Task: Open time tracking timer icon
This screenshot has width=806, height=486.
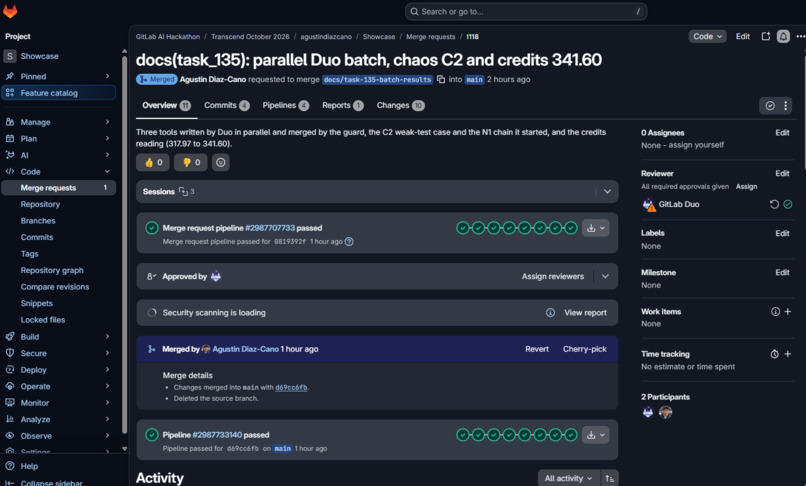Action: click(775, 354)
